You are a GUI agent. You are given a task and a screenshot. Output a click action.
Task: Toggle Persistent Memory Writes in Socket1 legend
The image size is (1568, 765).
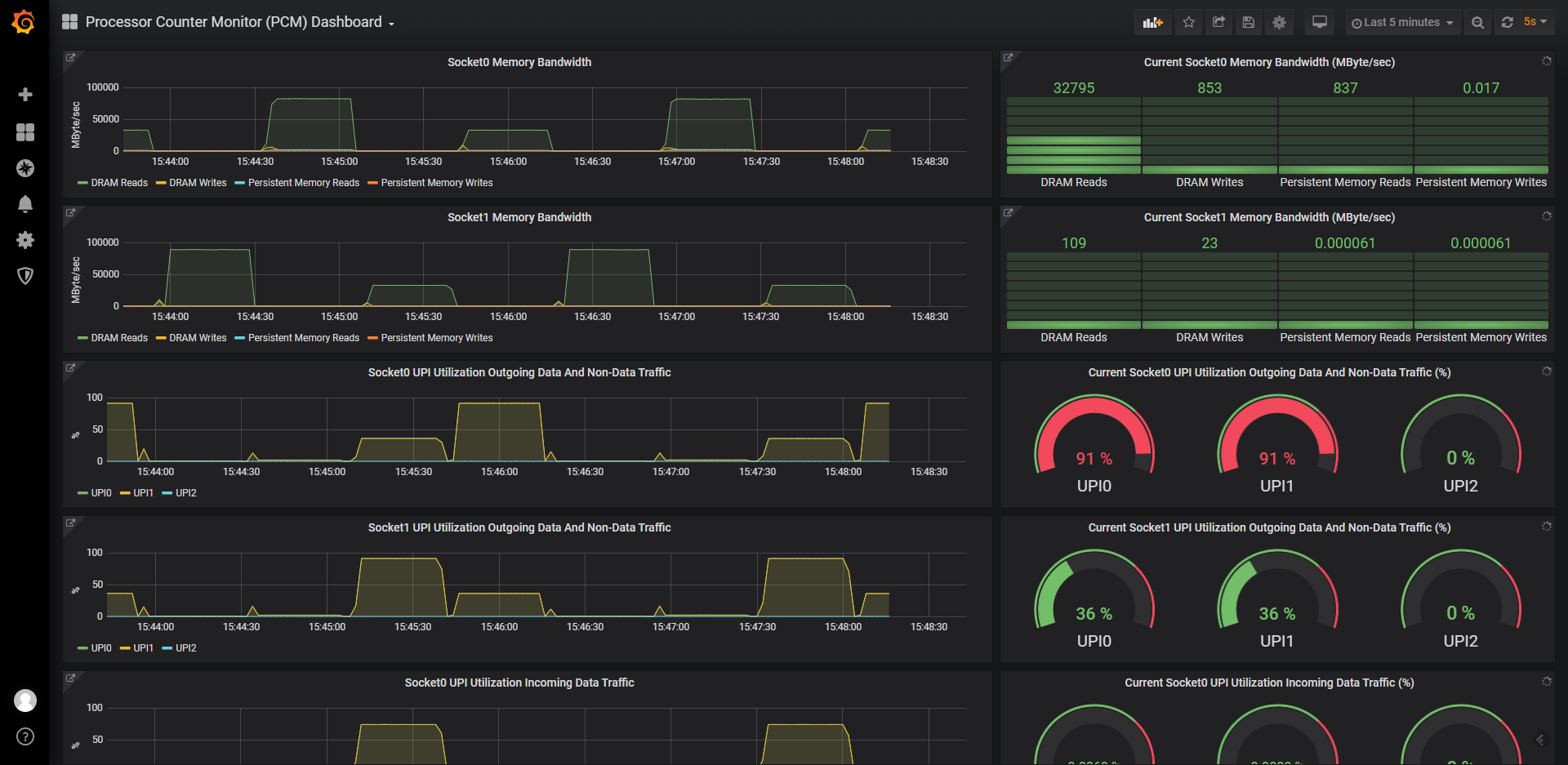(x=436, y=337)
